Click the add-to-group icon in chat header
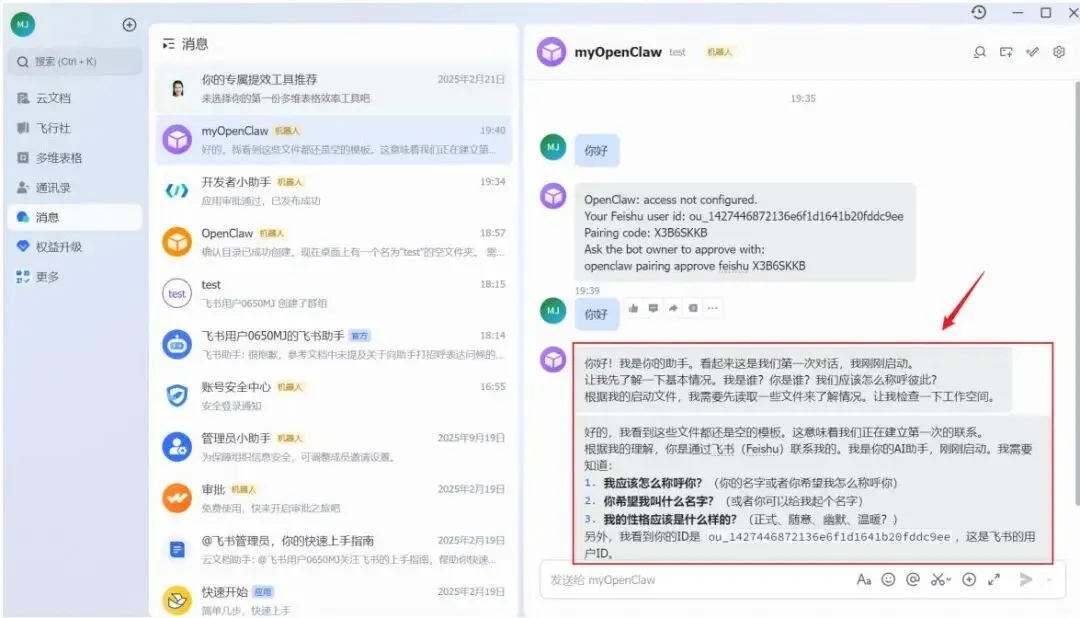Image resolution: width=1080 pixels, height=618 pixels. click(1006, 52)
